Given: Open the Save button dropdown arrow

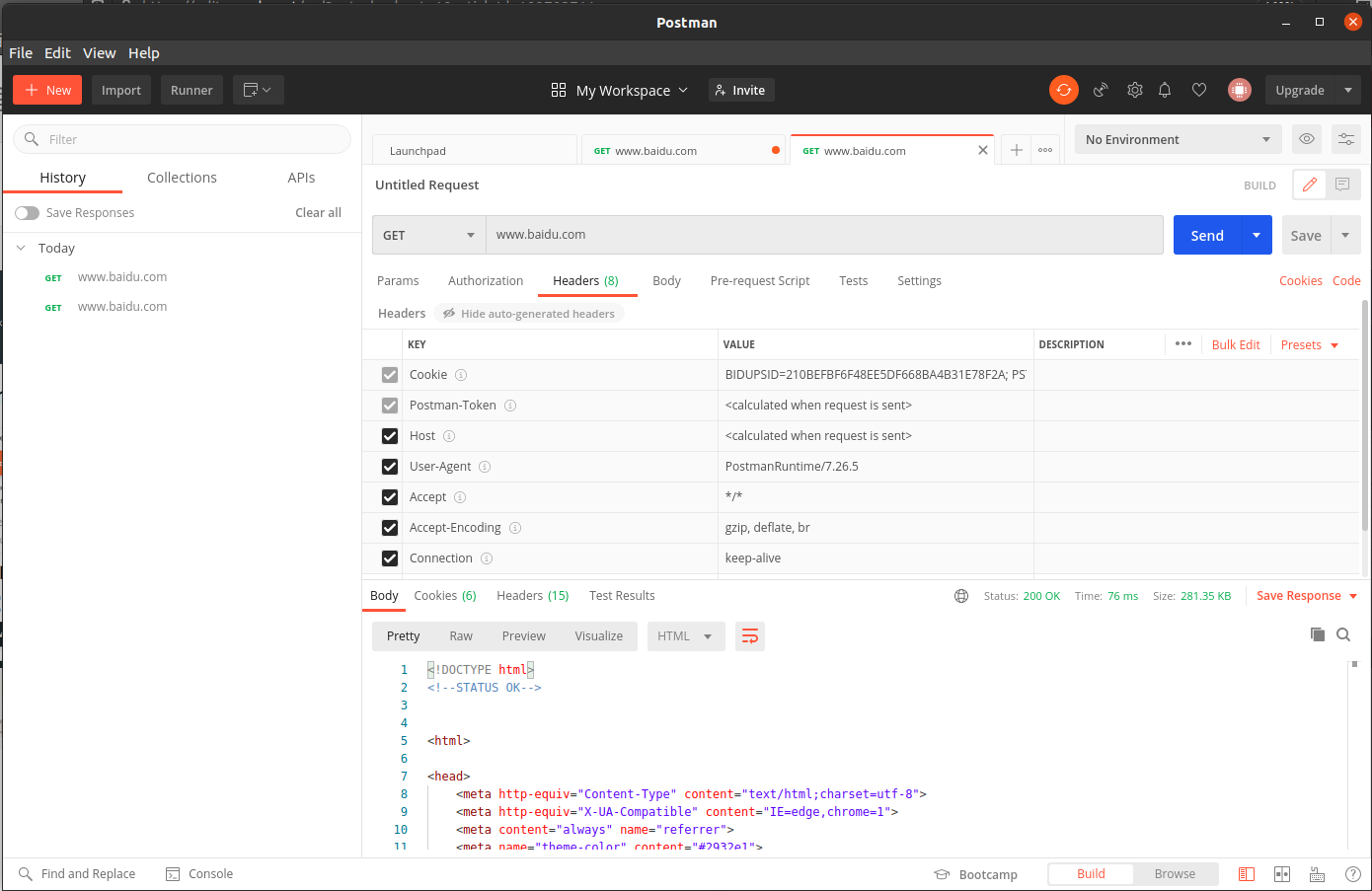Looking at the screenshot, I should (x=1345, y=235).
